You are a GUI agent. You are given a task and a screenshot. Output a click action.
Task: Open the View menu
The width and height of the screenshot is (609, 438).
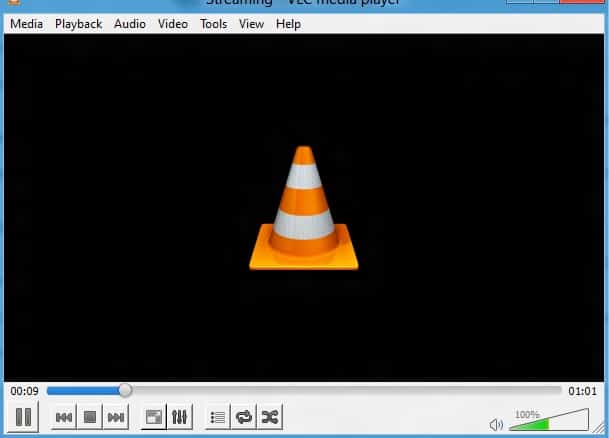[x=251, y=24]
